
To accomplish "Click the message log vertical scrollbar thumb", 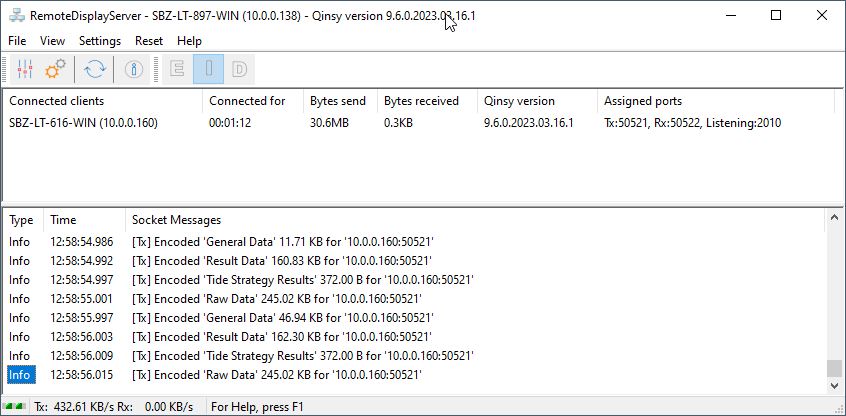I will (x=835, y=369).
